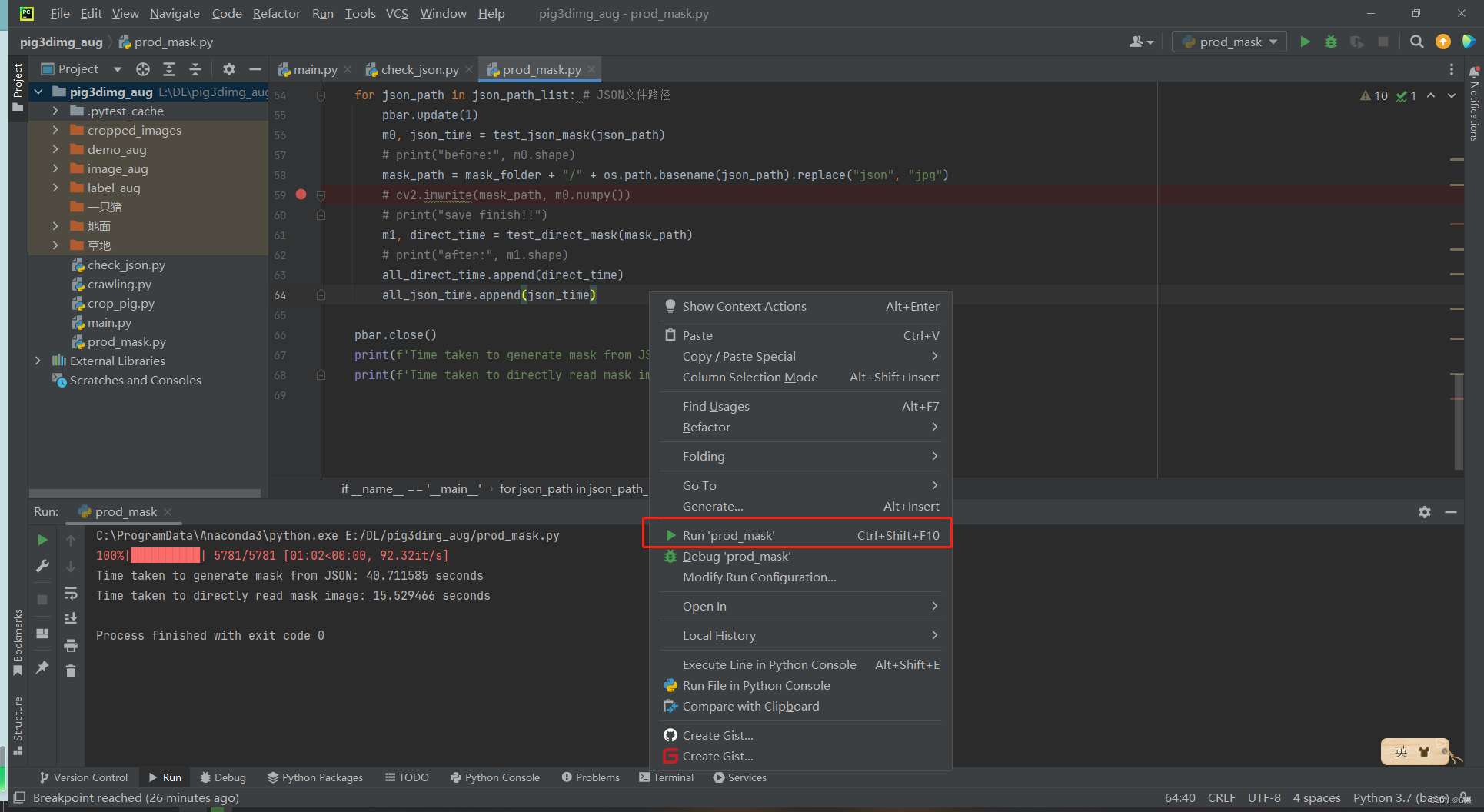Collapse all nodes in the Project panel
The width and height of the screenshot is (1484, 812).
click(x=195, y=68)
